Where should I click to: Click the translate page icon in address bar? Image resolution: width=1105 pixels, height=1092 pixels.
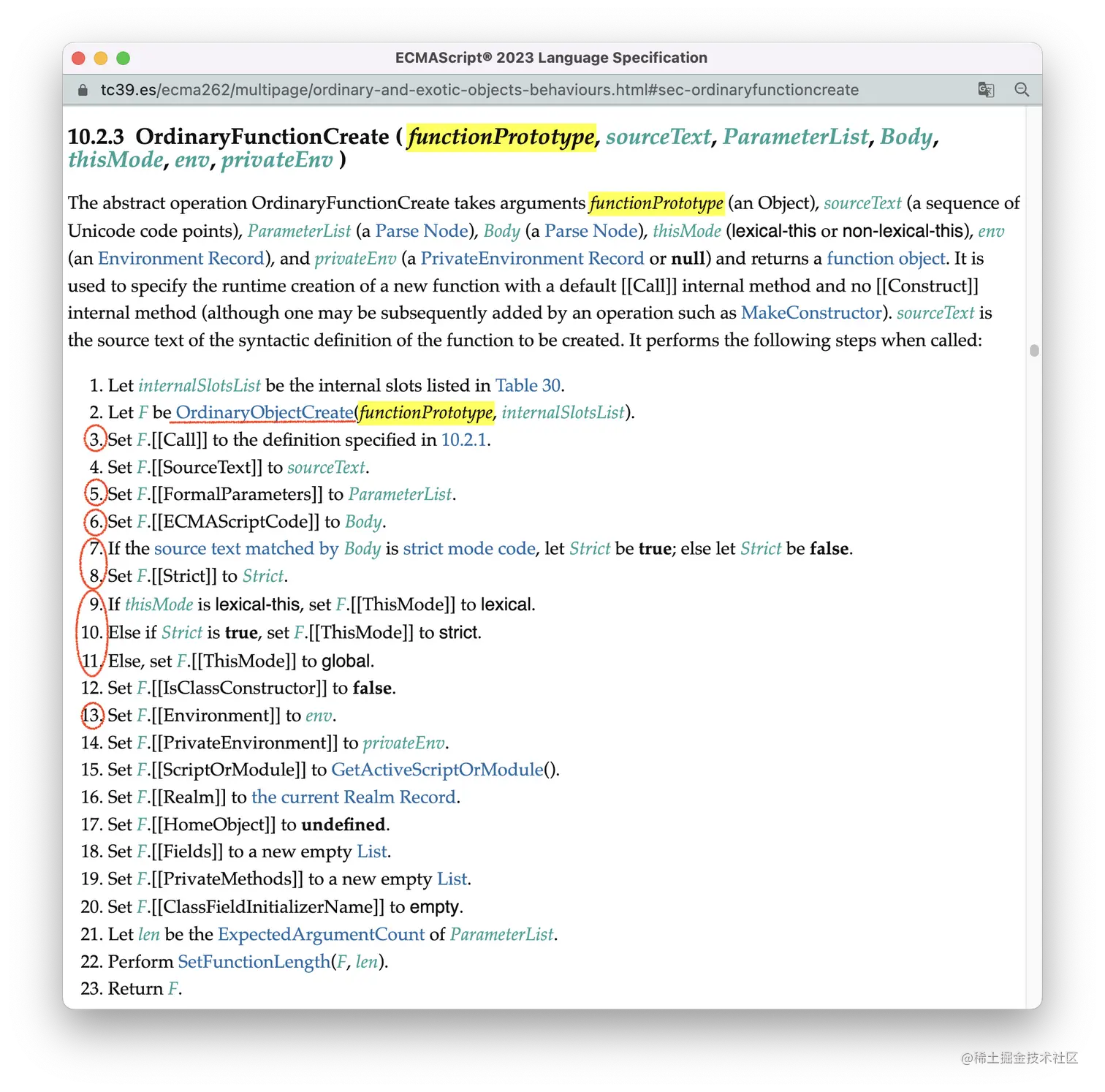(986, 90)
